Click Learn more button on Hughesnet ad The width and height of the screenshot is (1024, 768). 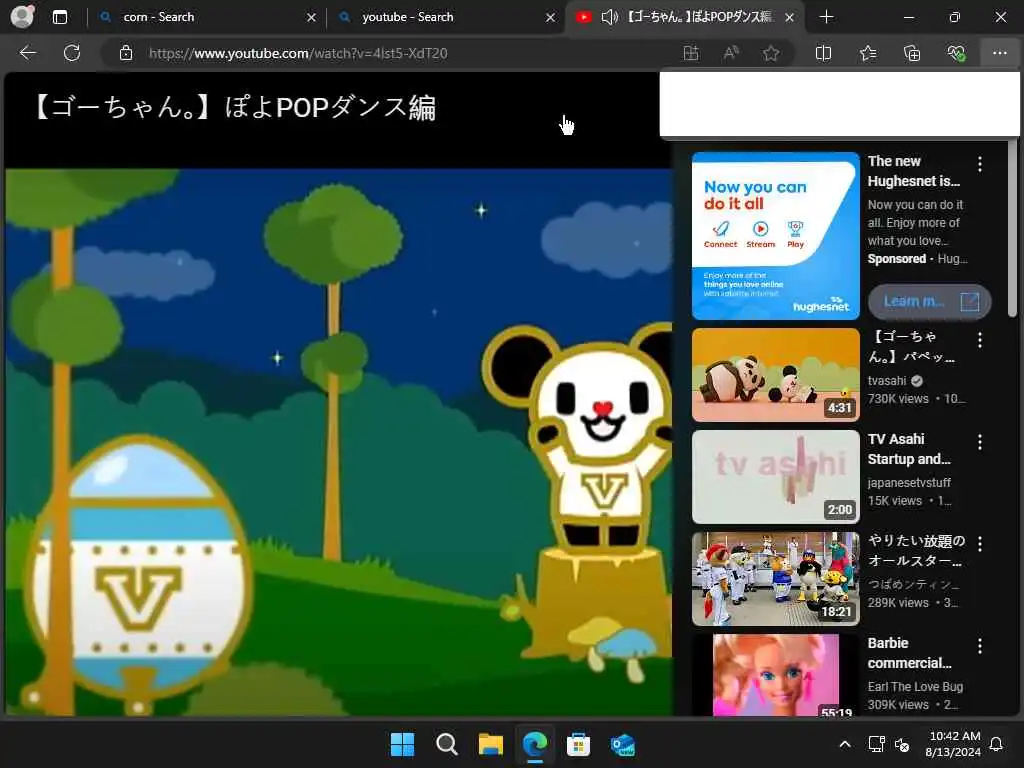929,301
